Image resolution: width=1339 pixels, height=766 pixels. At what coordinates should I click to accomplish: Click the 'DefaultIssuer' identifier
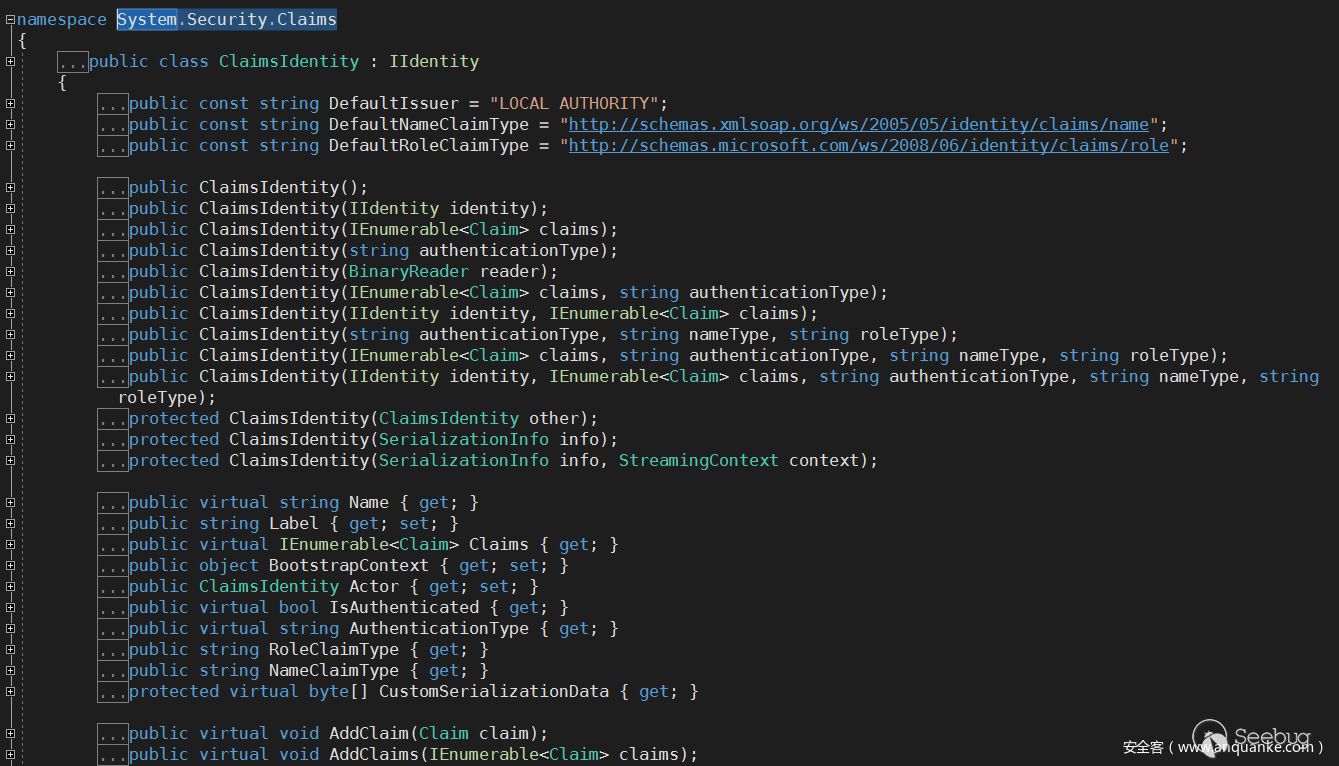coord(394,103)
